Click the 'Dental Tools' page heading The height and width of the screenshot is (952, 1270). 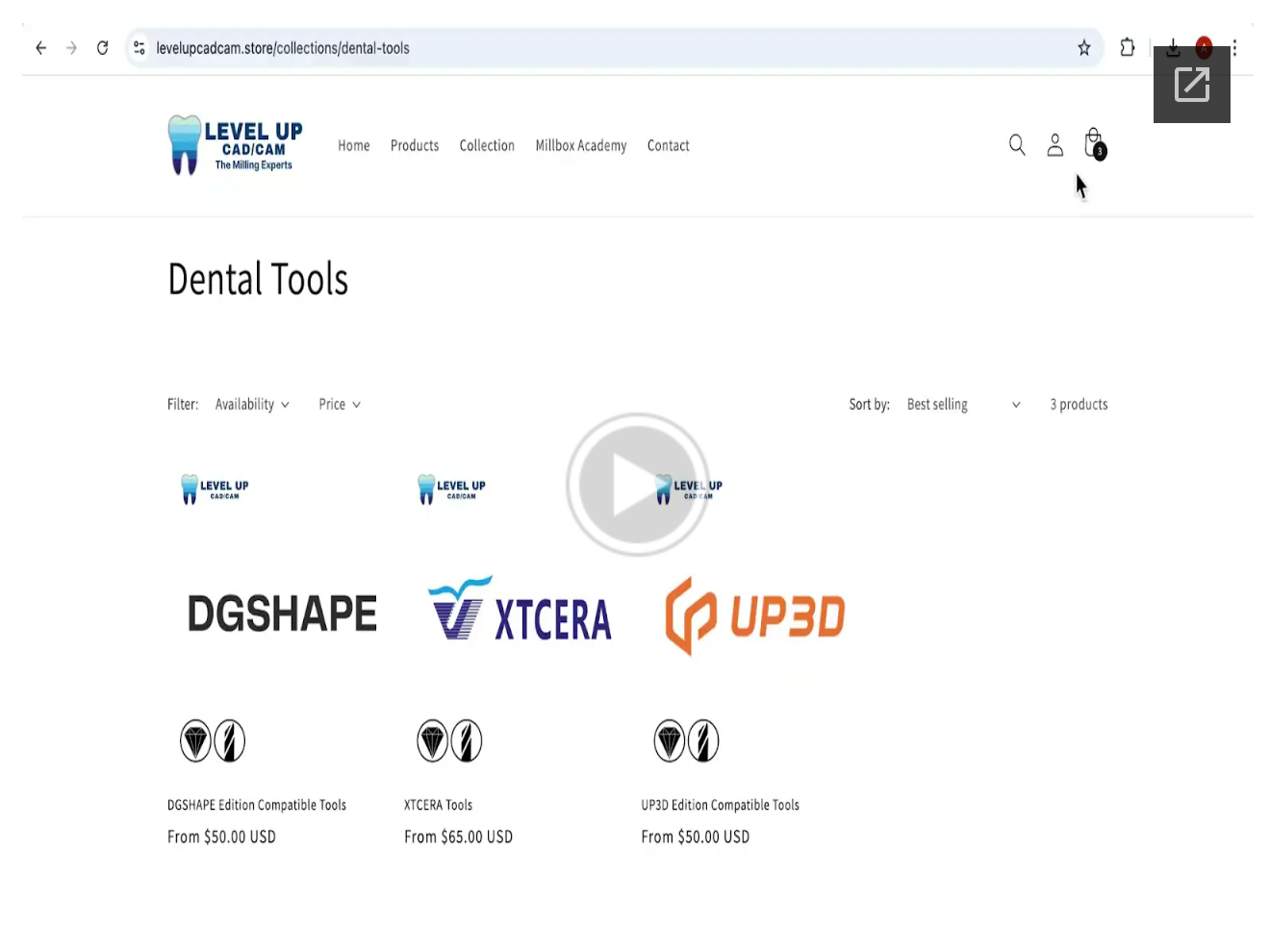pos(258,279)
